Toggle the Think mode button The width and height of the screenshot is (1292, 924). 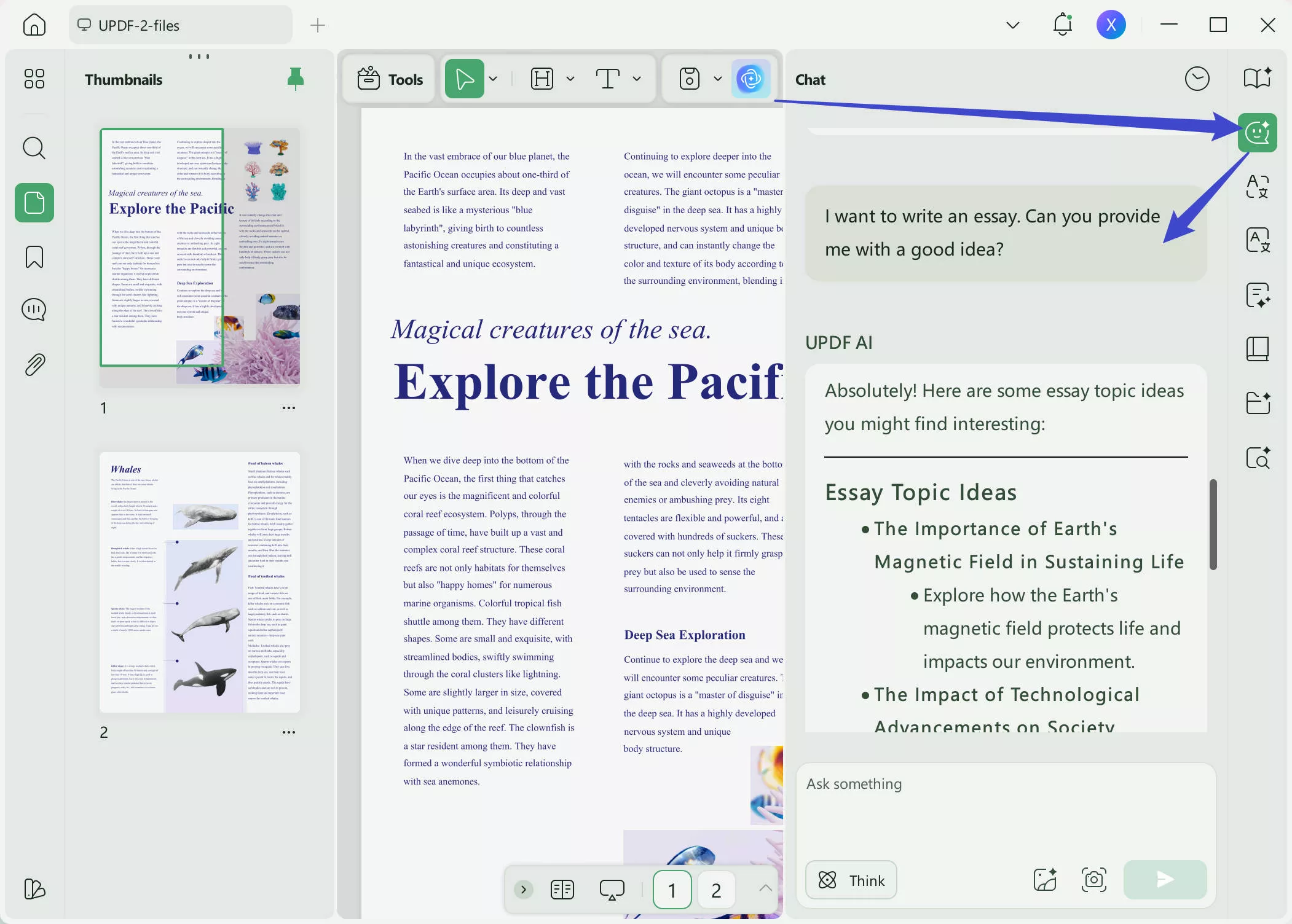point(851,880)
